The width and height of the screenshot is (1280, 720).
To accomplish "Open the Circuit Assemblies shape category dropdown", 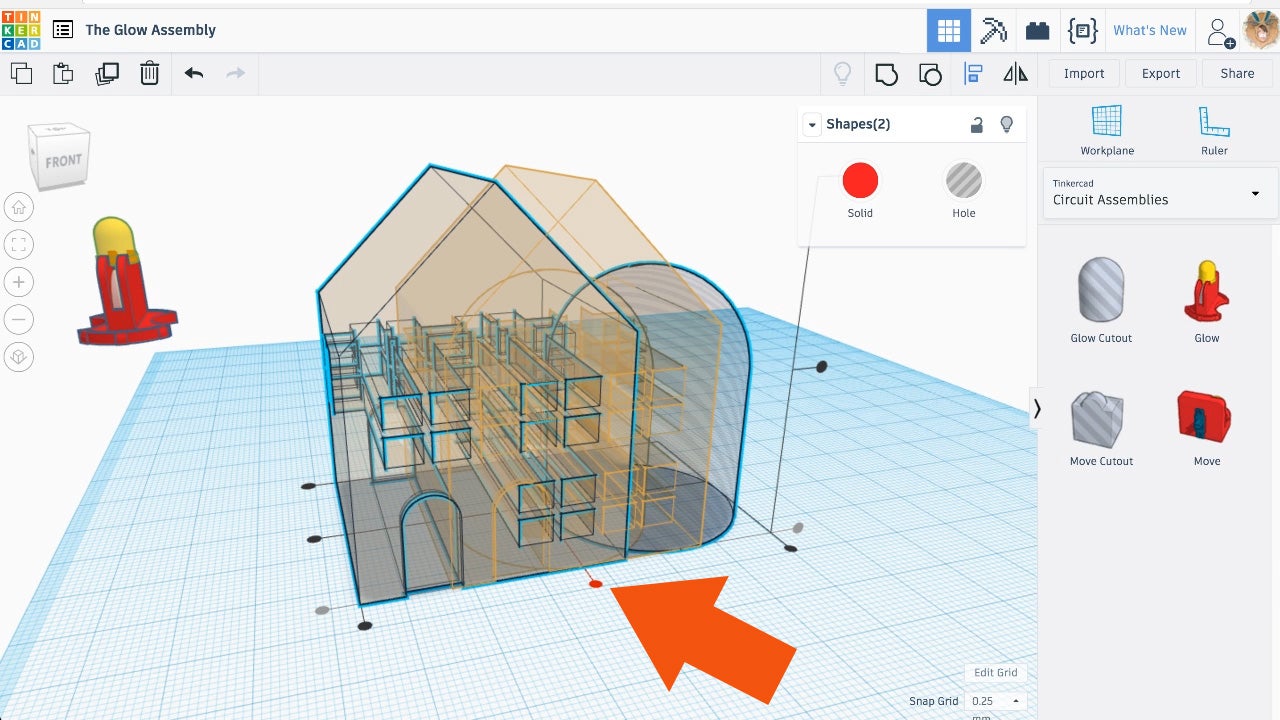I will tap(1158, 192).
